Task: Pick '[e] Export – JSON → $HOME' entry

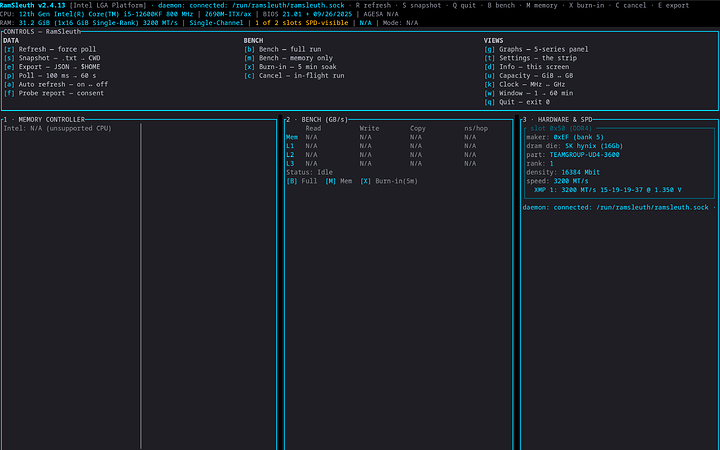Action: (52, 67)
